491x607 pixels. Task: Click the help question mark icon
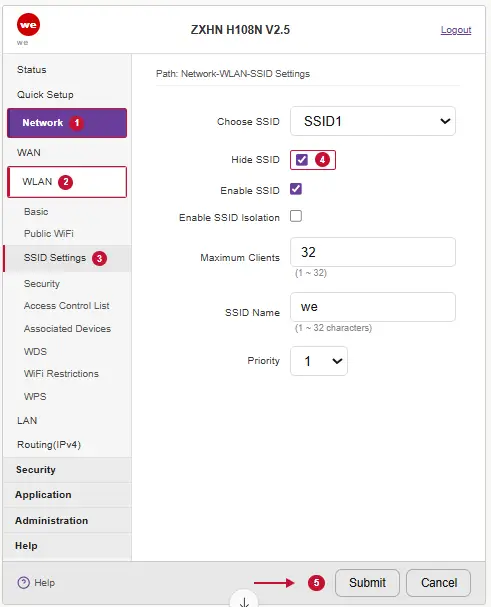tap(24, 583)
